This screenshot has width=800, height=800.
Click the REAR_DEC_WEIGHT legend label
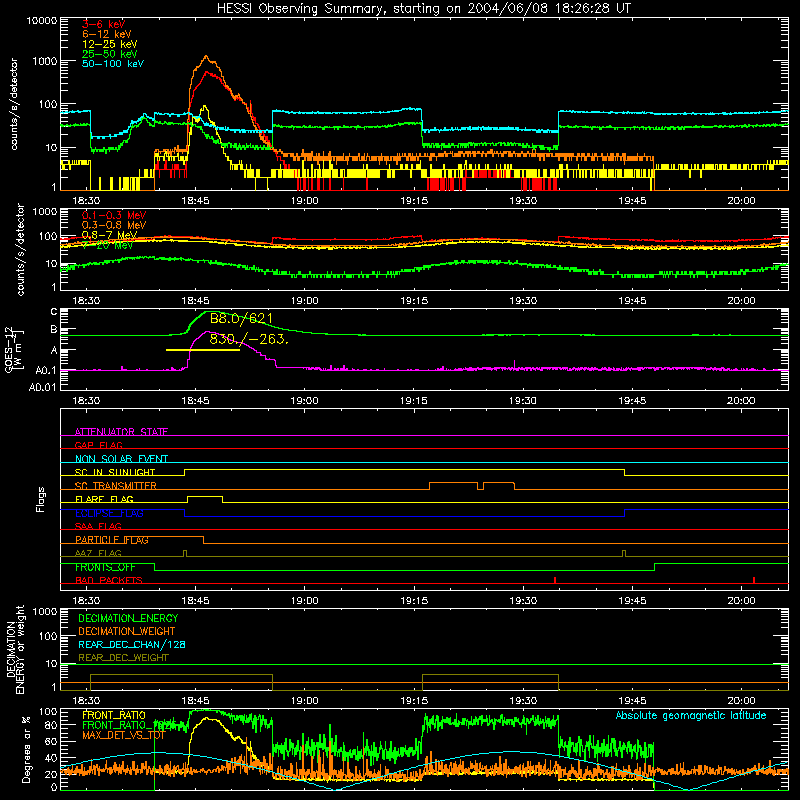tap(123, 658)
